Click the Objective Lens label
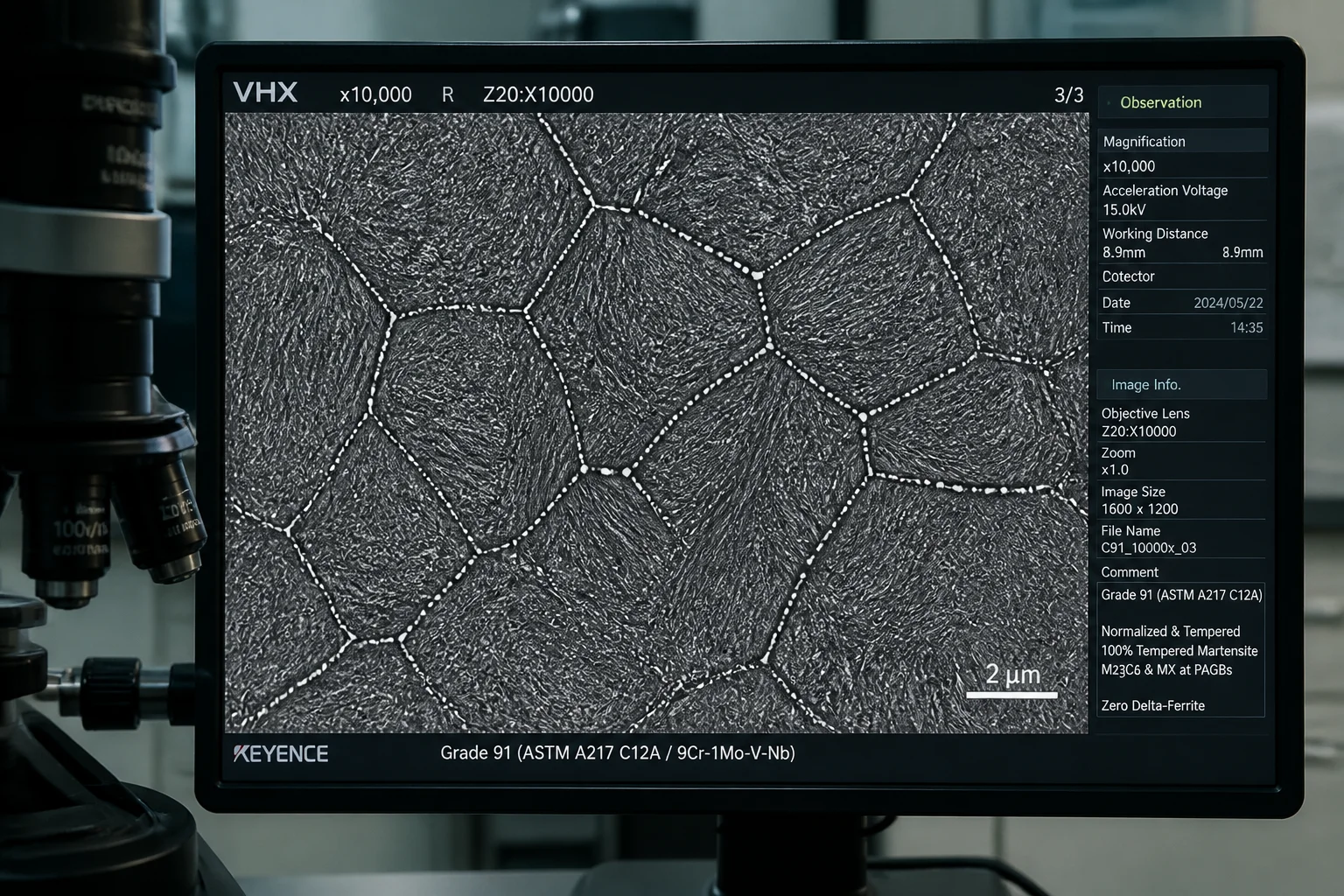Image resolution: width=1344 pixels, height=896 pixels. [1145, 413]
